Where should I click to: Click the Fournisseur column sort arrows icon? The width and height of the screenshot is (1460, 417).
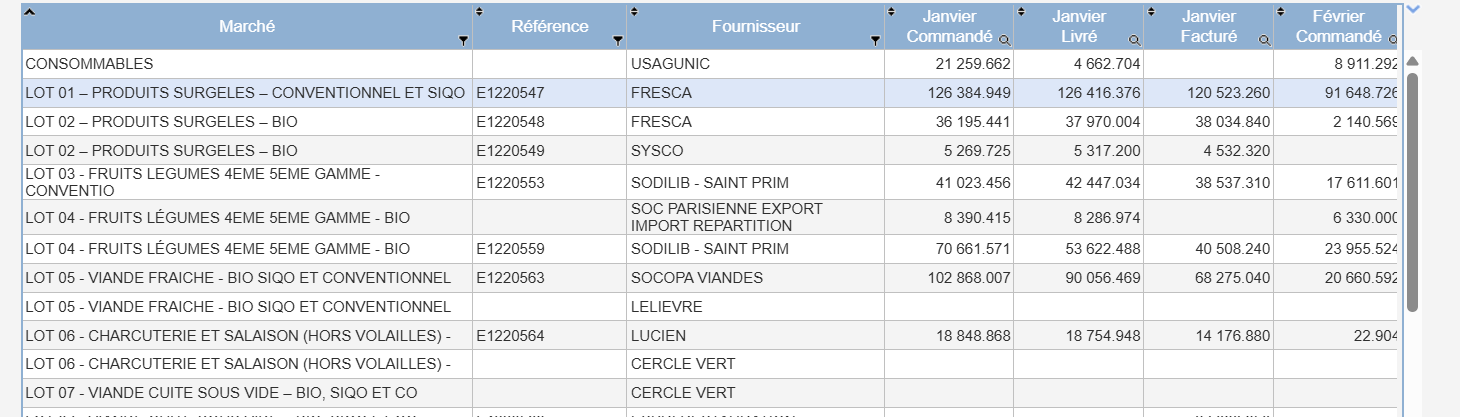(x=633, y=12)
